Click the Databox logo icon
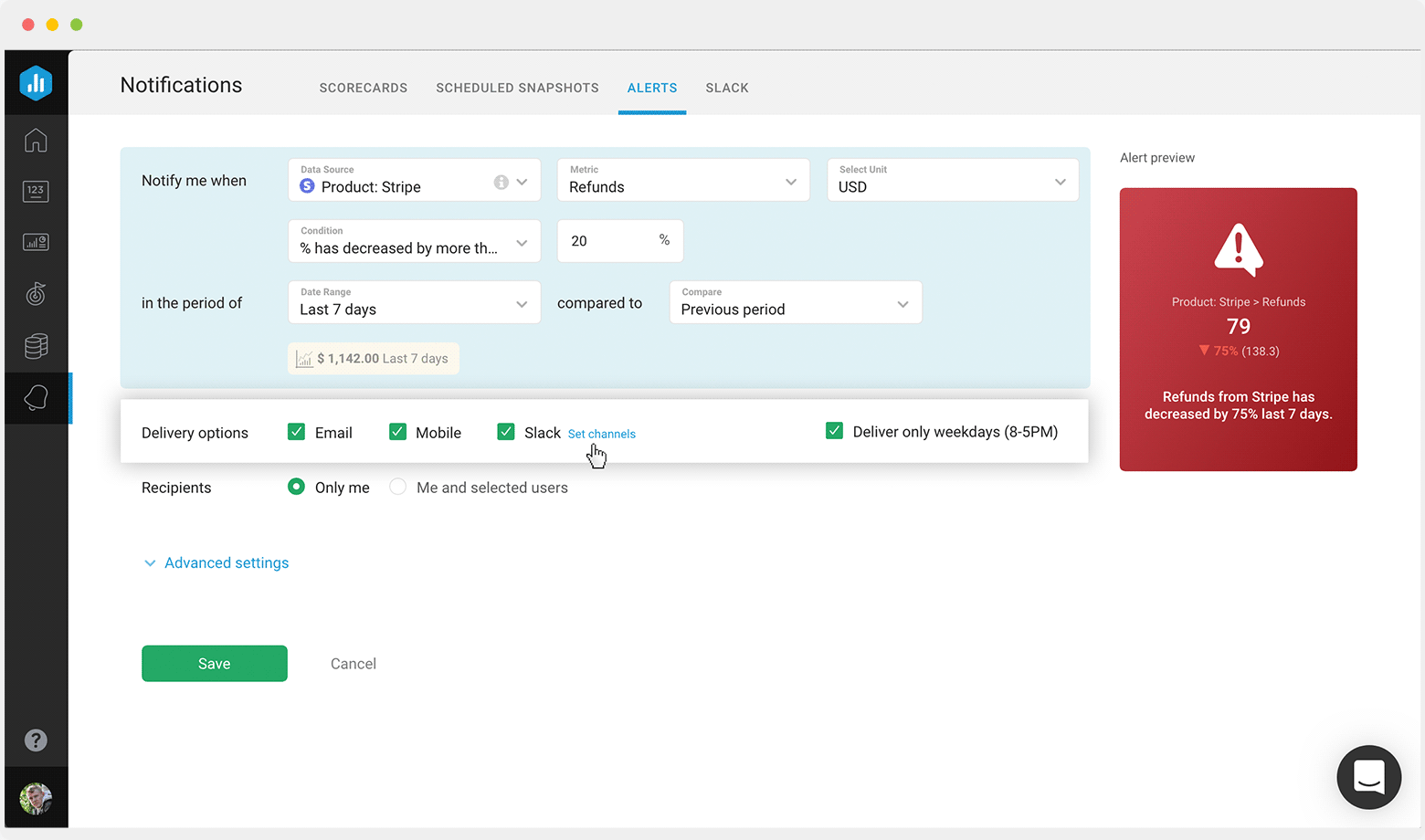Screen dimensions: 1425x840 tap(36, 83)
